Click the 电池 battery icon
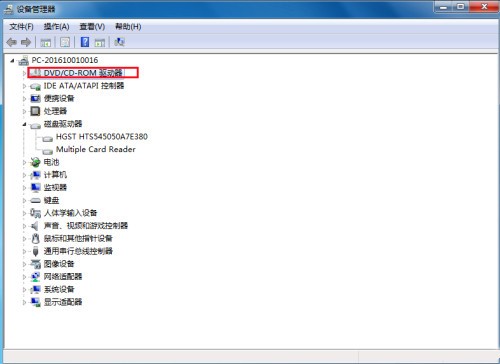This screenshot has width=500, height=364. tap(35, 162)
